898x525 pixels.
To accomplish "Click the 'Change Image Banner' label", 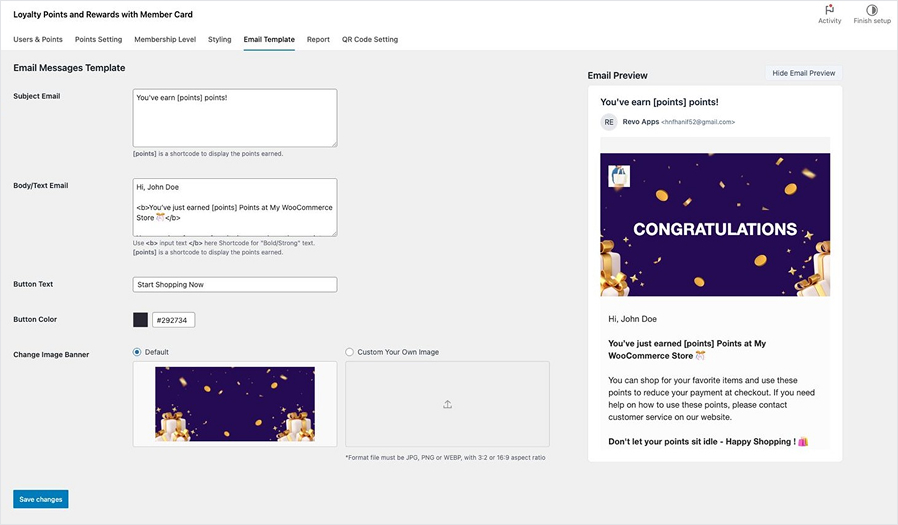I will point(51,354).
